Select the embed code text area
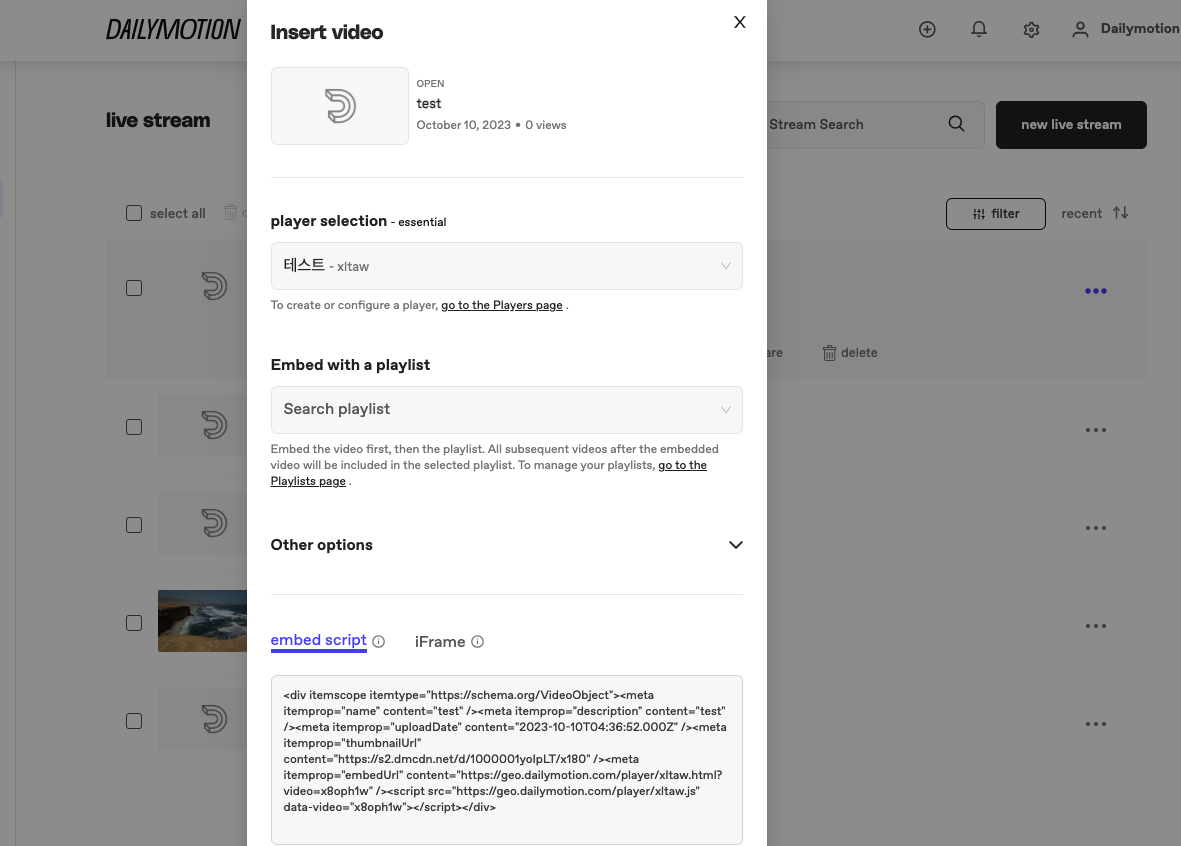 506,758
